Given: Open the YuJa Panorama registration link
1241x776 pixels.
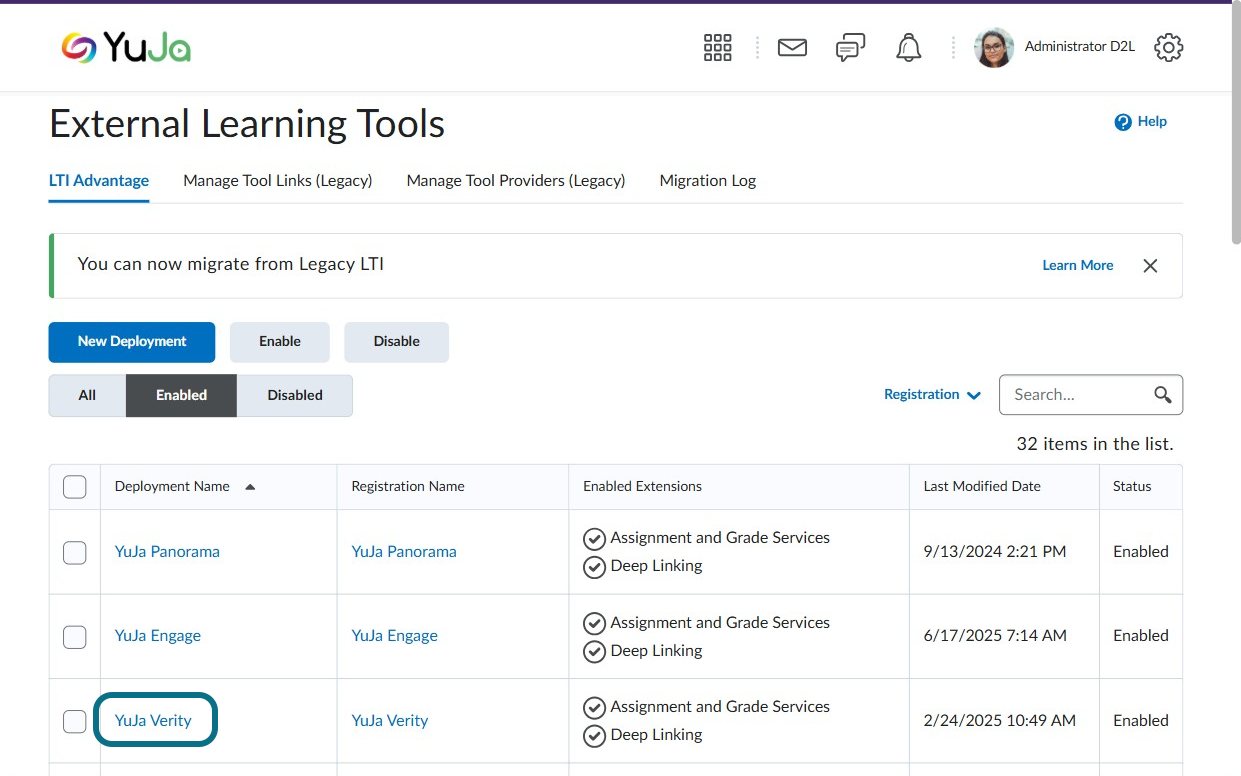Looking at the screenshot, I should point(404,552).
